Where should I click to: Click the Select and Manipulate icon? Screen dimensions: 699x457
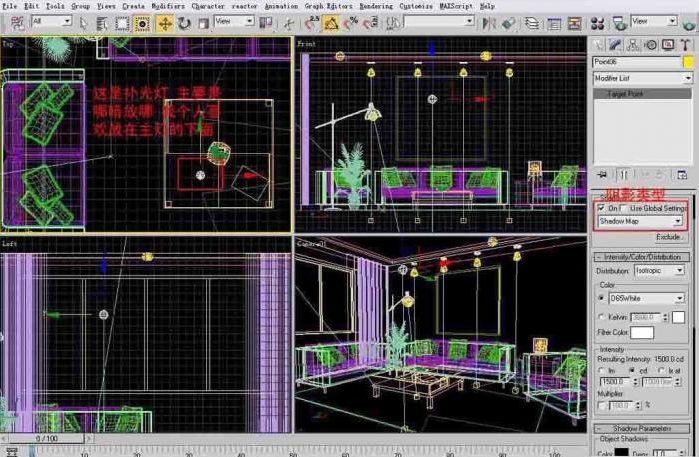(x=289, y=23)
